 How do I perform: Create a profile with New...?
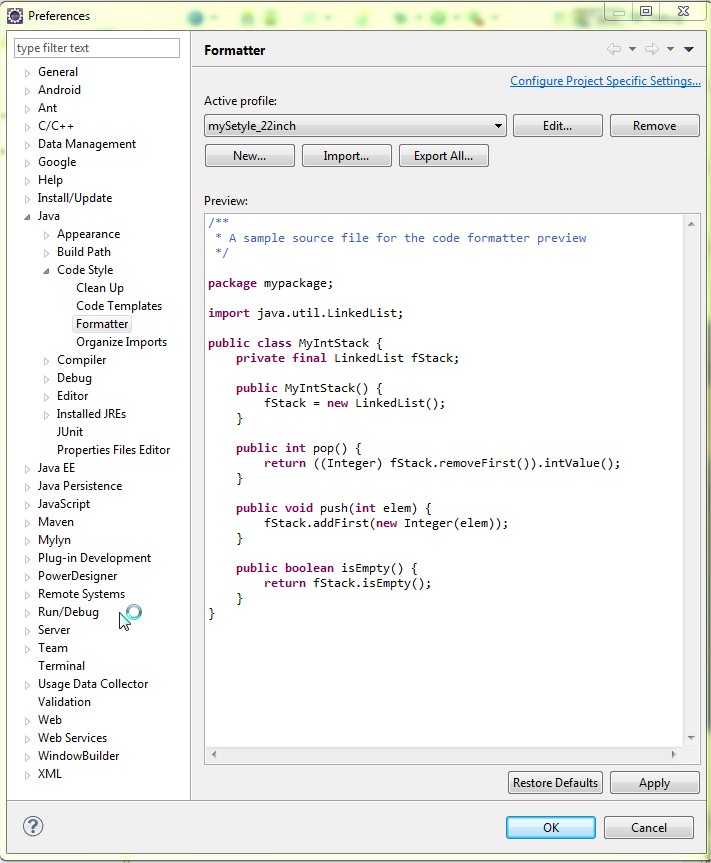(249, 156)
